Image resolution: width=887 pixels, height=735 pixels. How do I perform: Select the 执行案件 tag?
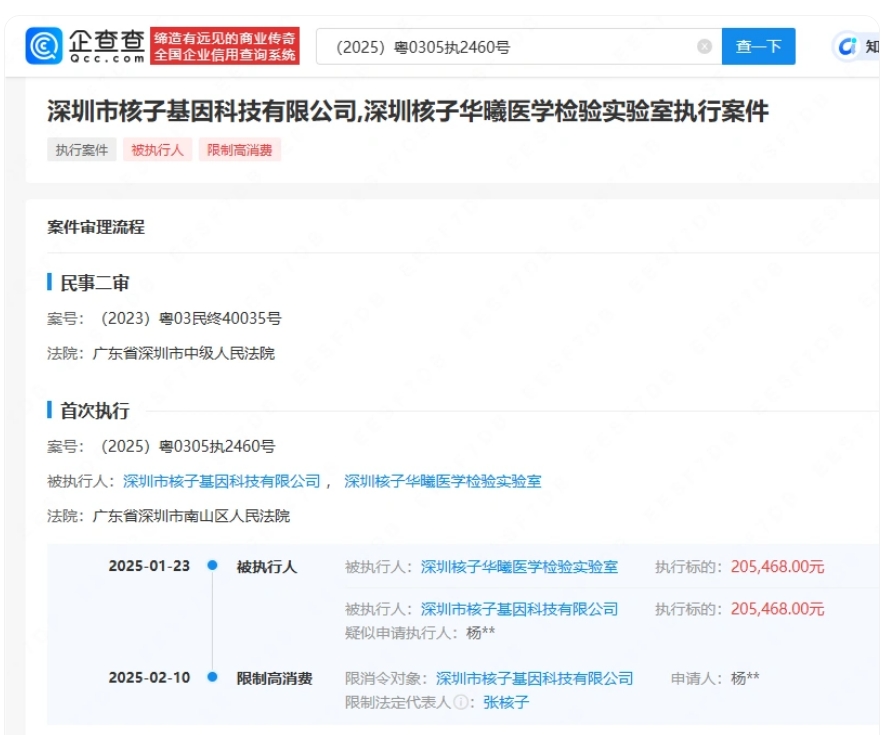(x=81, y=150)
